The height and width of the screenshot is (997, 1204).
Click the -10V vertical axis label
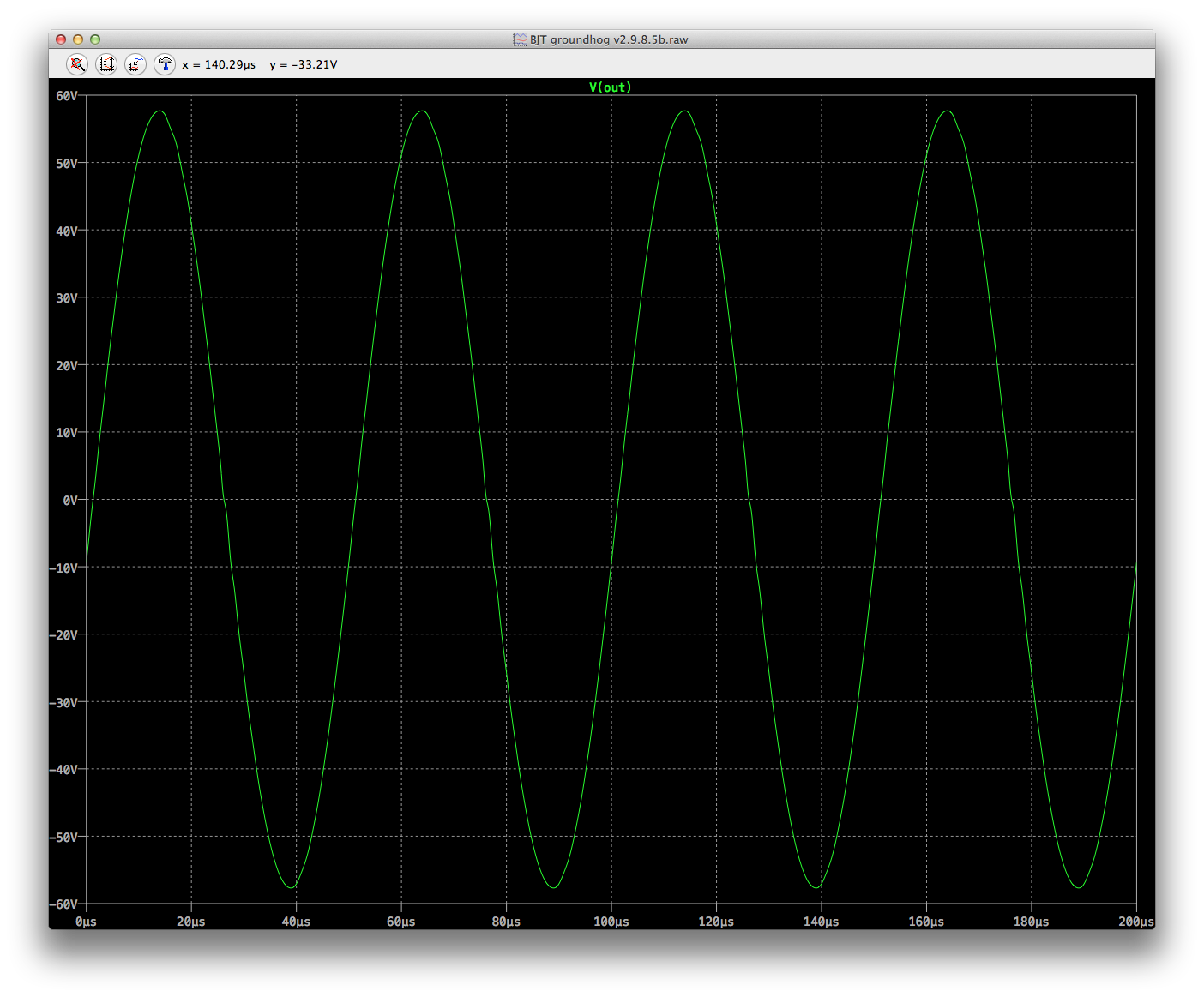[64, 568]
